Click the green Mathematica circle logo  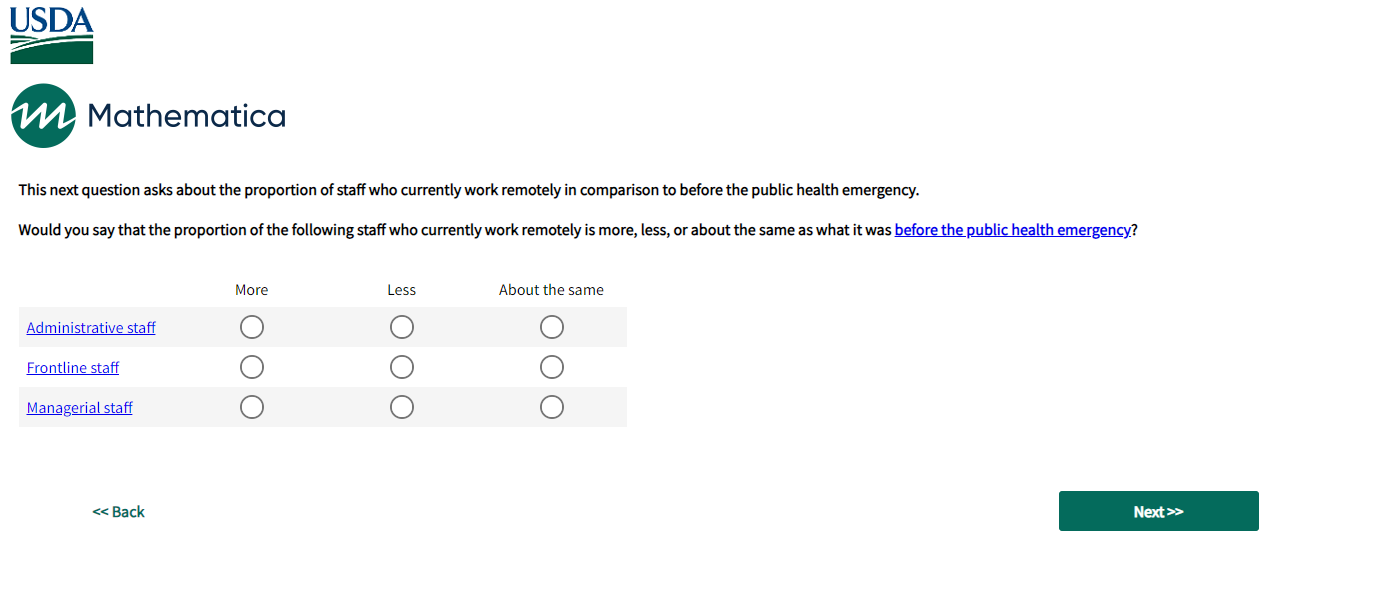(43, 116)
